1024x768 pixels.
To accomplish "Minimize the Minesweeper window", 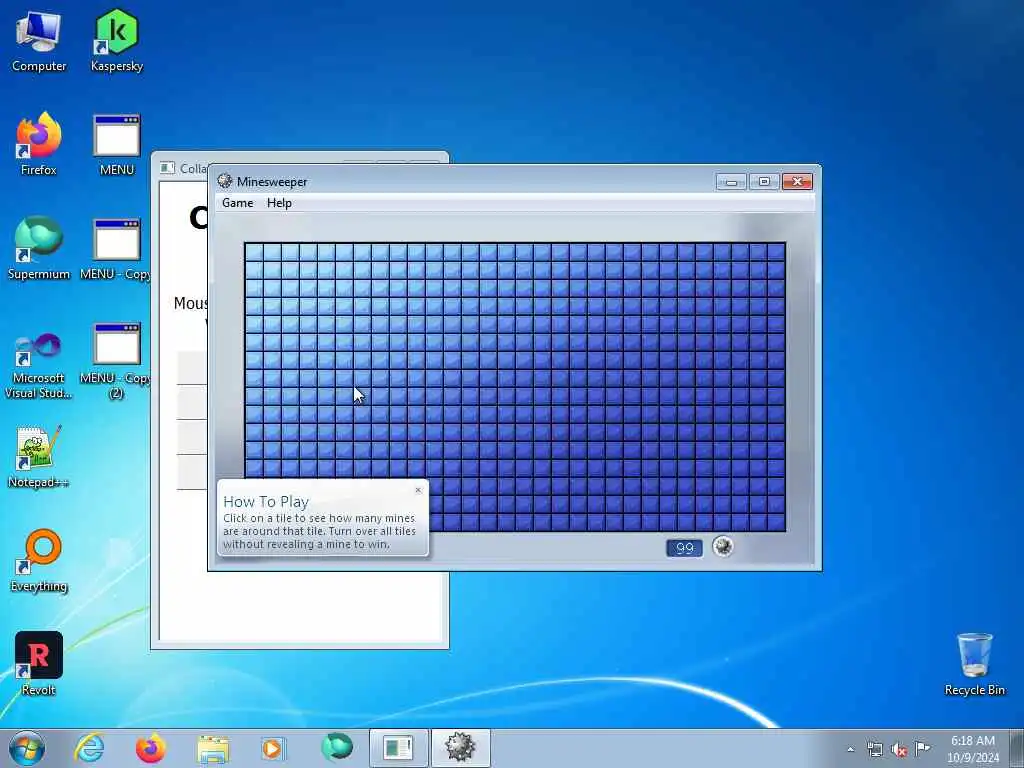I will pyautogui.click(x=731, y=182).
